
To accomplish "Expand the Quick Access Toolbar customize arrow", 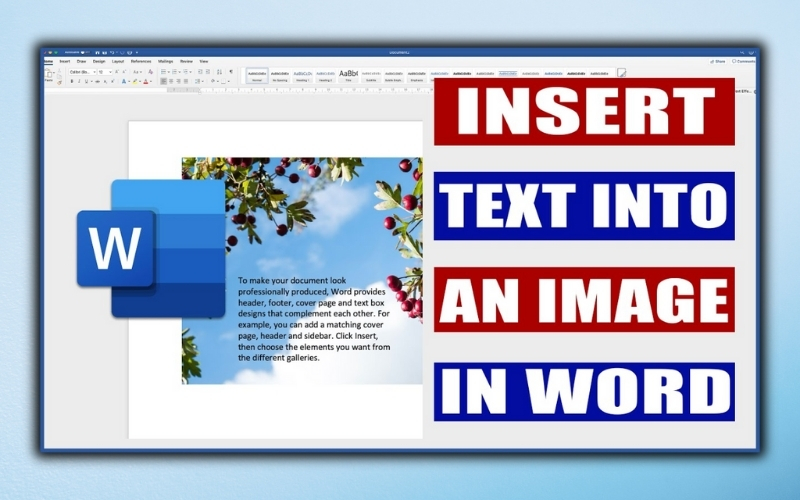I will pos(137,53).
